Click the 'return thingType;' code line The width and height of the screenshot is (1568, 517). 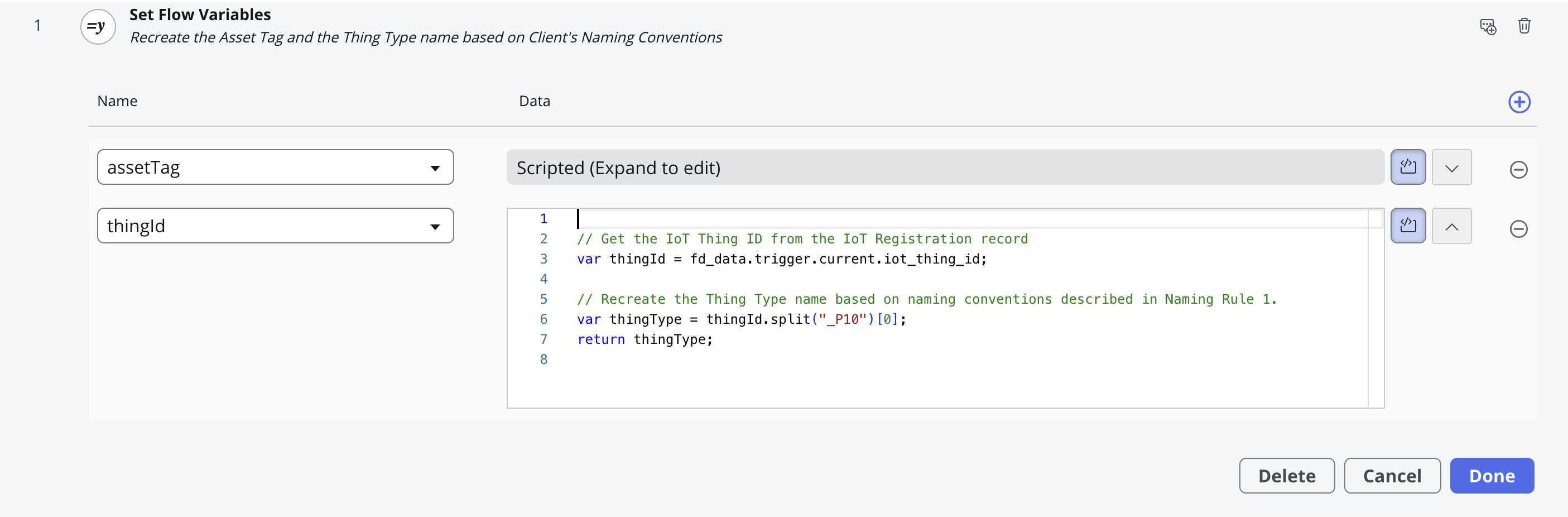(x=644, y=339)
